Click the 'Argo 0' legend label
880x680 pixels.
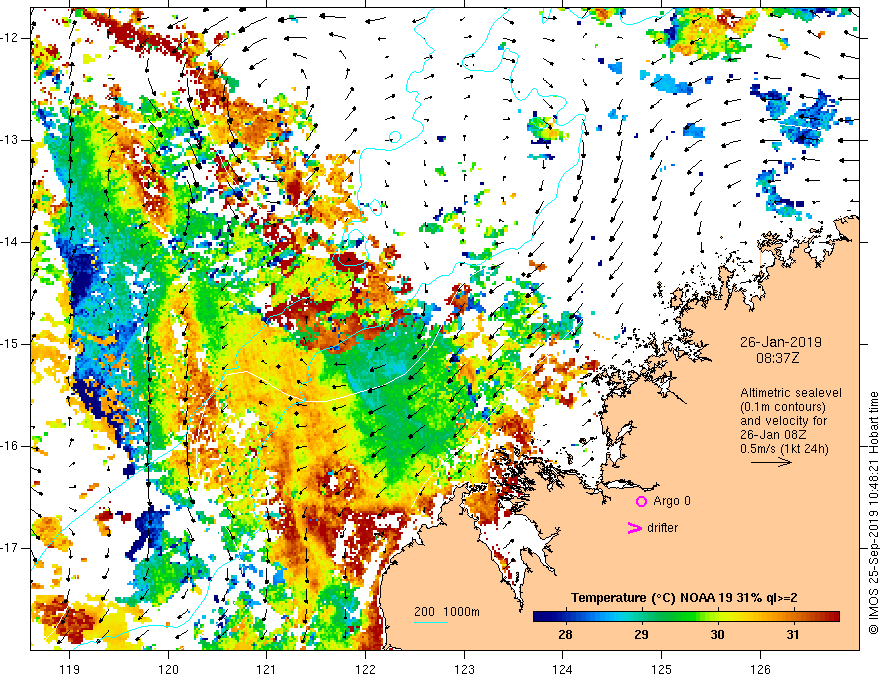672,501
